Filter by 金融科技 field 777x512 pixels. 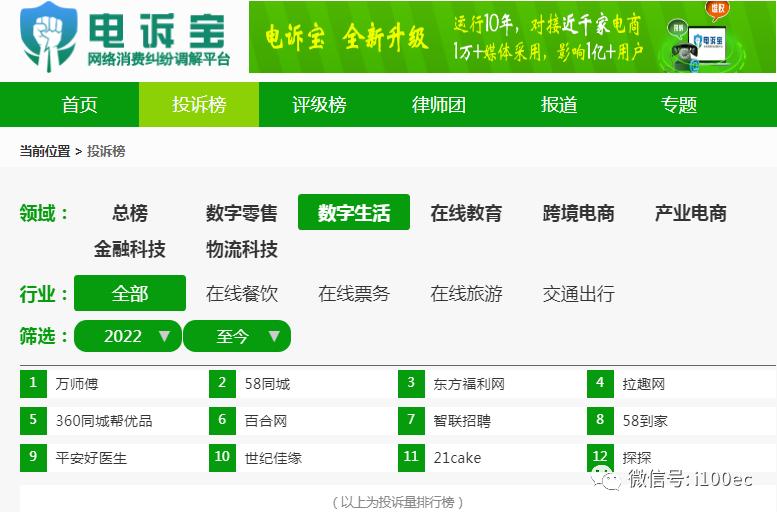click(x=130, y=249)
